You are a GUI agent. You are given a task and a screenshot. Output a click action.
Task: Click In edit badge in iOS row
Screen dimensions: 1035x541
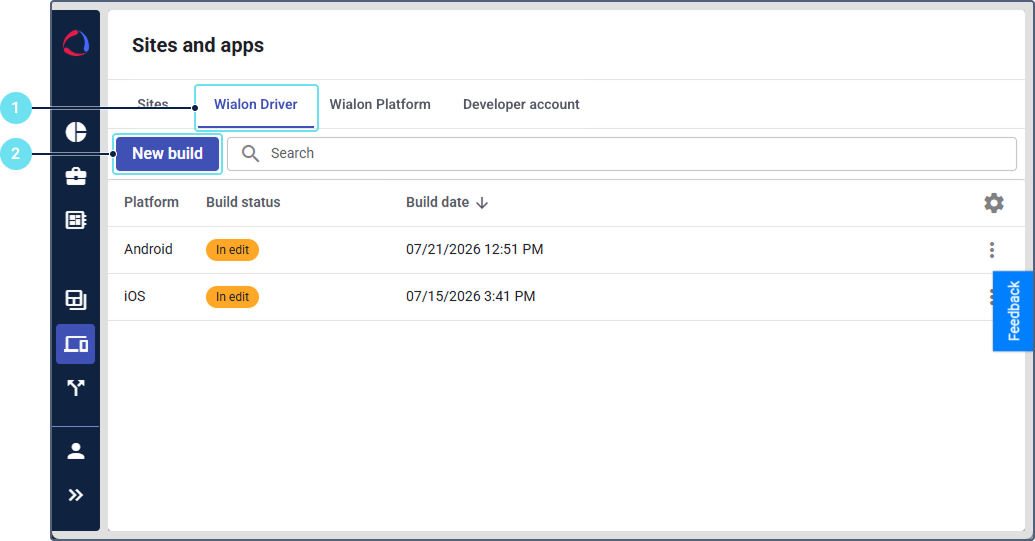[232, 297]
